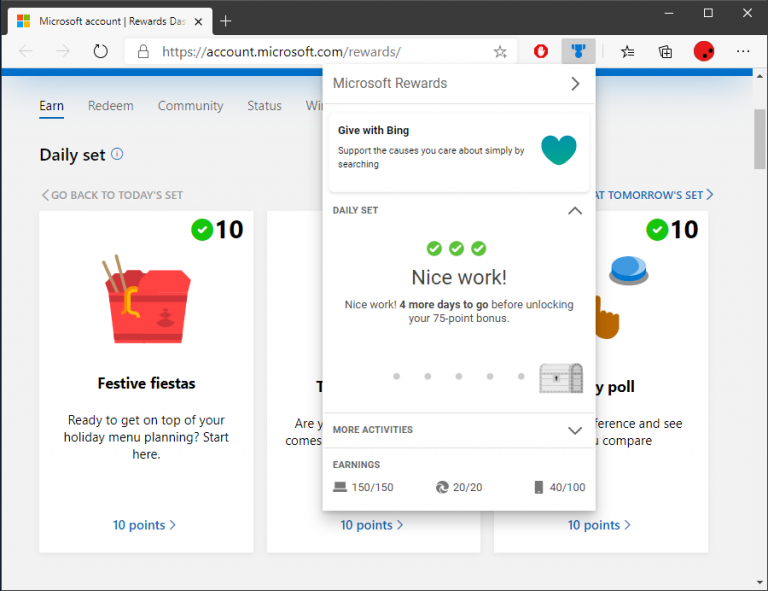The height and width of the screenshot is (591, 768).
Task: Add this page to favorites with star icon
Action: point(500,52)
